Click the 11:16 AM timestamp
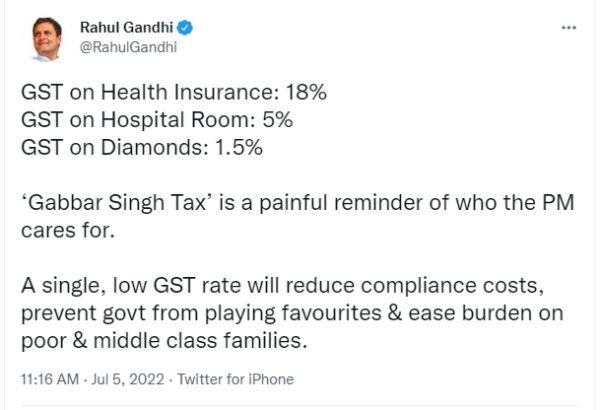Viewport: 600px width, 410px height. pyautogui.click(x=50, y=379)
